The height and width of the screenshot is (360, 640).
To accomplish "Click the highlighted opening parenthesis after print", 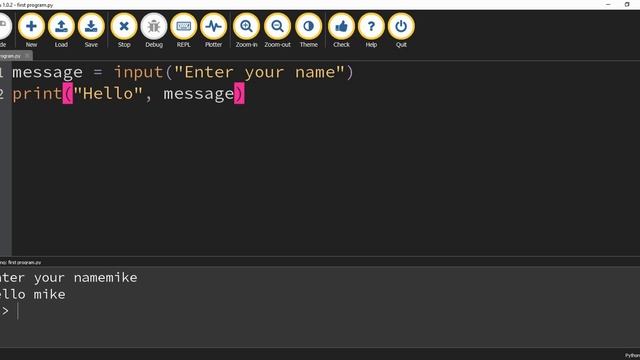I will [68, 93].
